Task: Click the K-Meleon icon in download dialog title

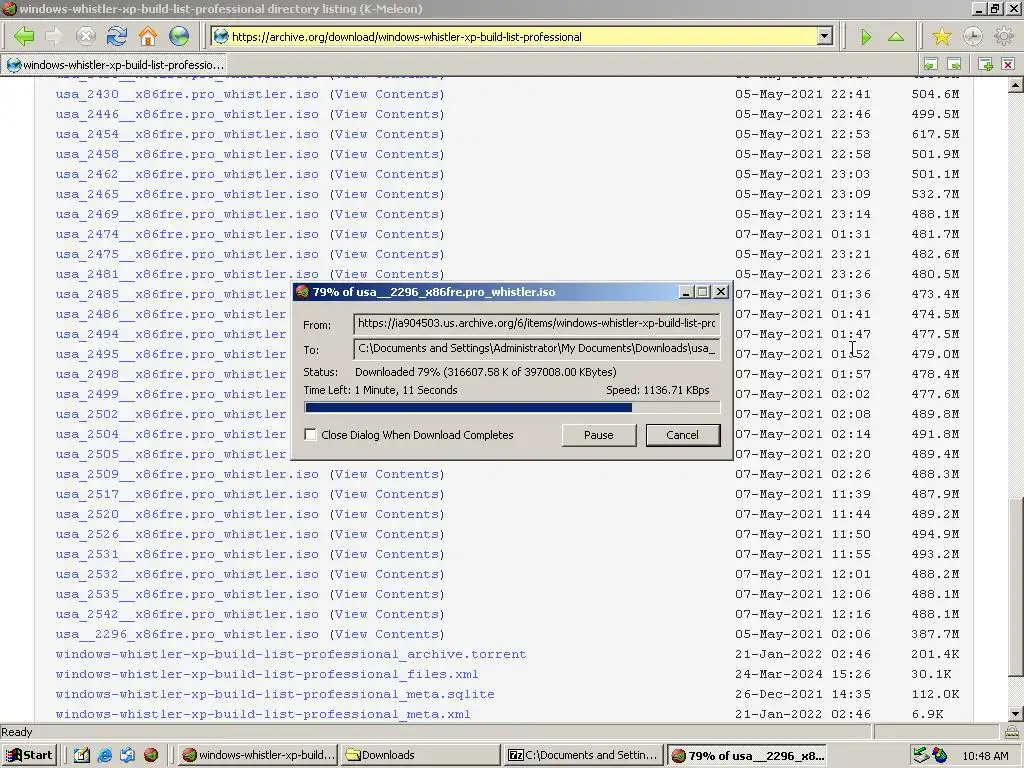Action: point(302,292)
